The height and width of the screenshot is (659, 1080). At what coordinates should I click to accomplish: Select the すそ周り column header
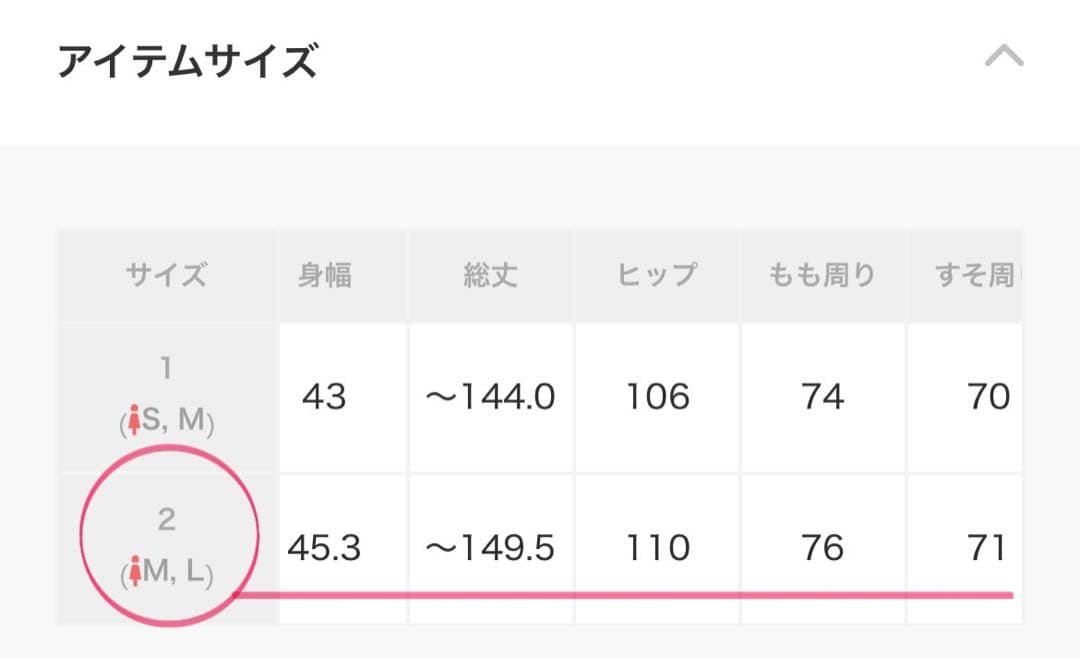pos(972,275)
